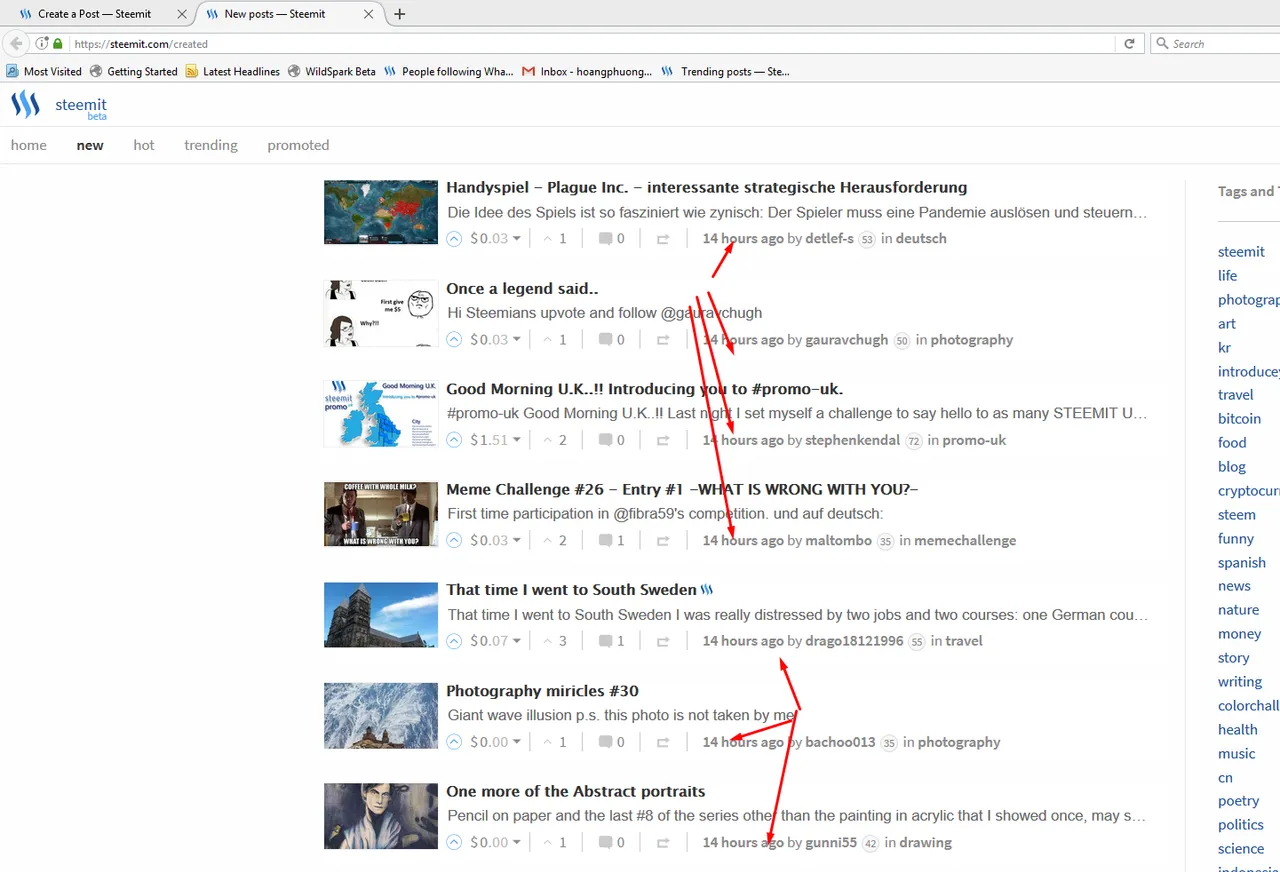The height and width of the screenshot is (872, 1280).
Task: Expand payout dropdown on Abstract portraits post
Action: [x=496, y=843]
